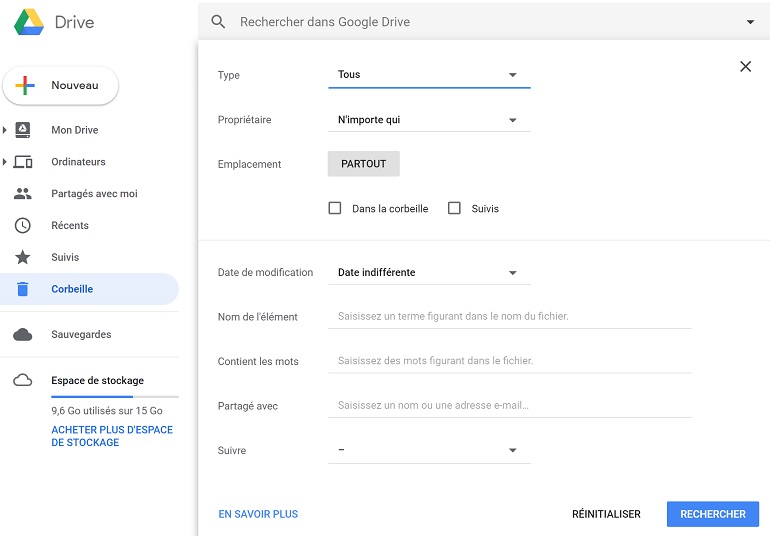Click the Google Drive logo

29,22
